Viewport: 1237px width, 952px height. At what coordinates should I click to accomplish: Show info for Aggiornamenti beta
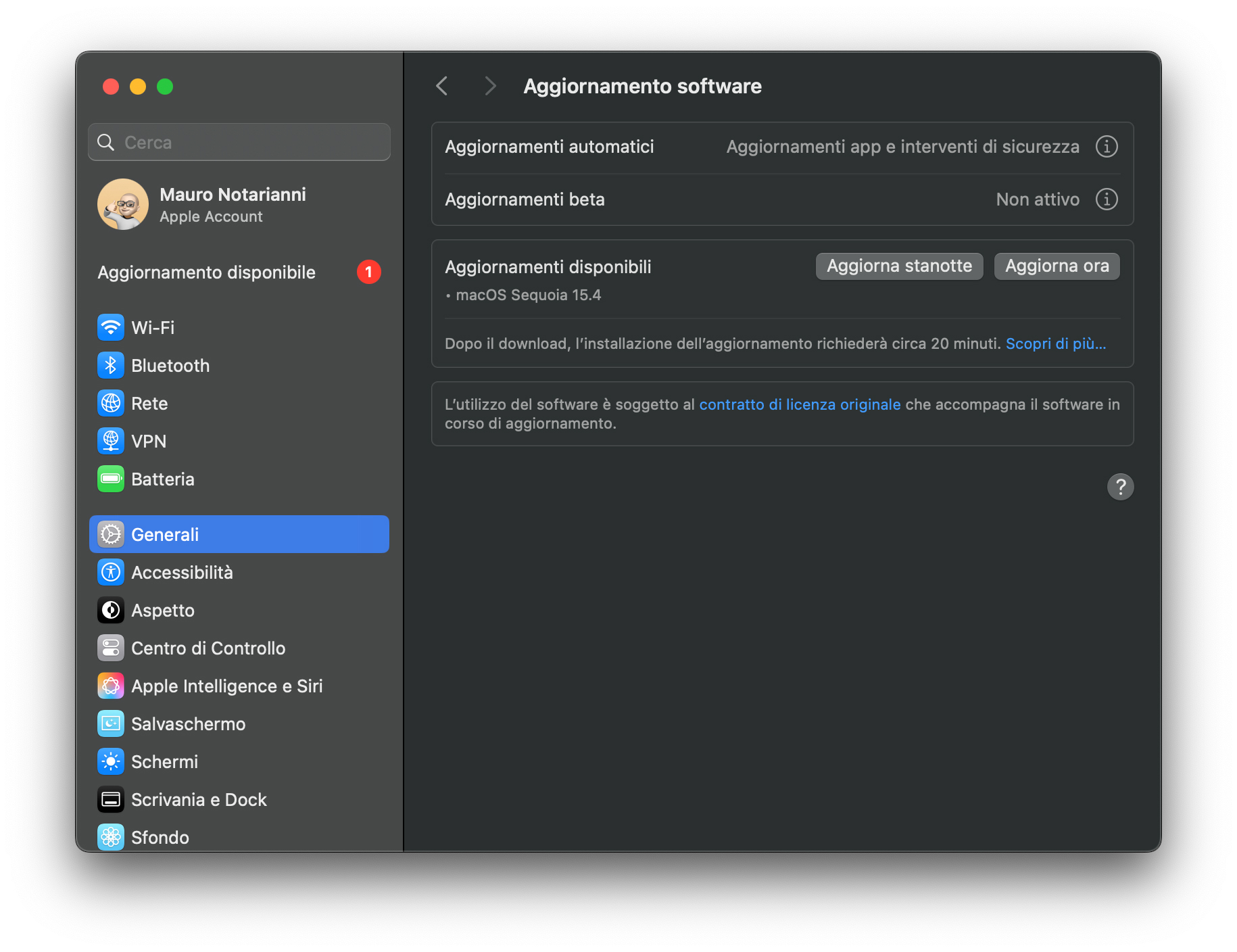coord(1107,199)
